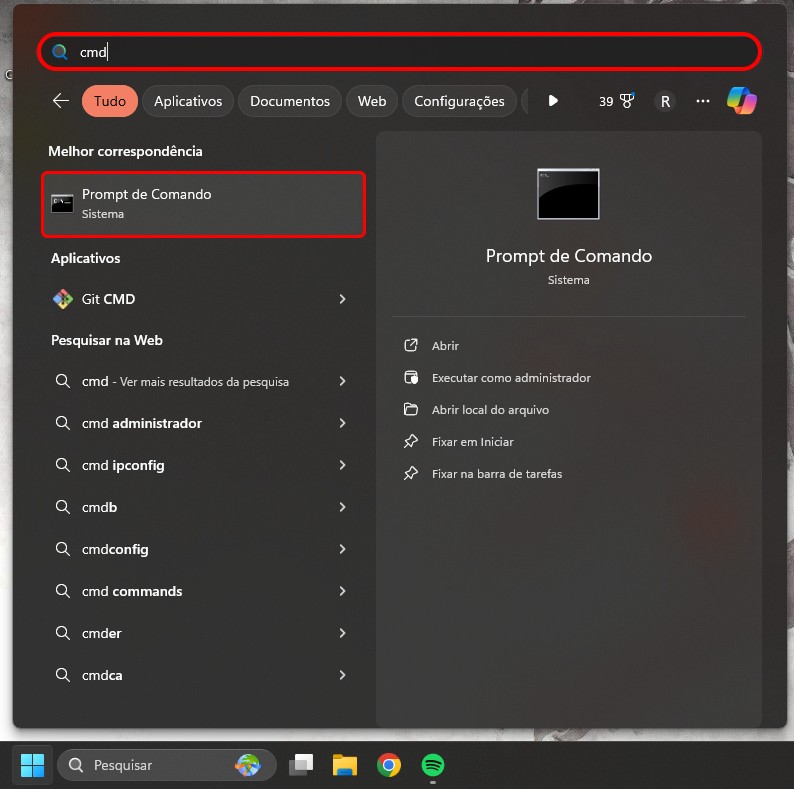
Task: Open the rewards points trophy icon
Action: click(x=627, y=101)
